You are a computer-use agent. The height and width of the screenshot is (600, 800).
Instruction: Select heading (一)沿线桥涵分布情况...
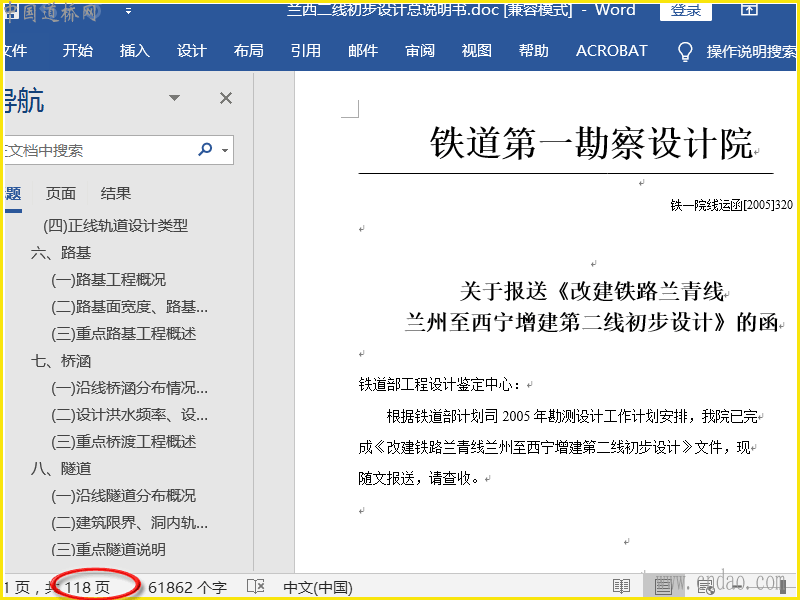click(x=130, y=388)
